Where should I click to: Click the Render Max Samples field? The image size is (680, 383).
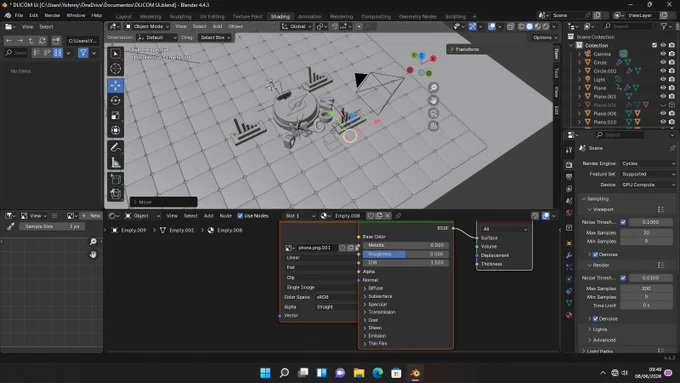(x=646, y=288)
